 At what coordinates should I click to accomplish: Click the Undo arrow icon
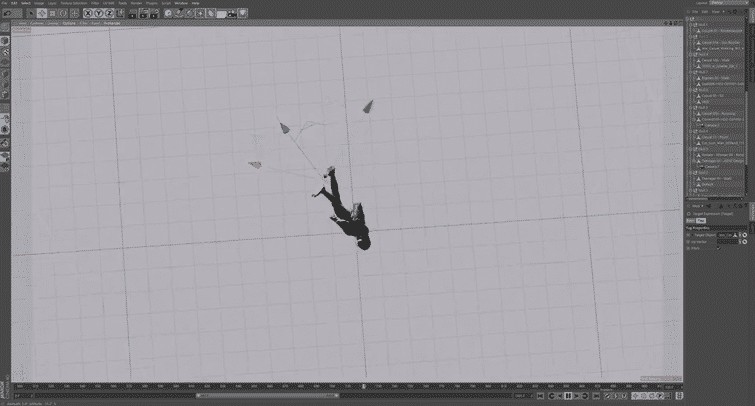[x=7, y=13]
